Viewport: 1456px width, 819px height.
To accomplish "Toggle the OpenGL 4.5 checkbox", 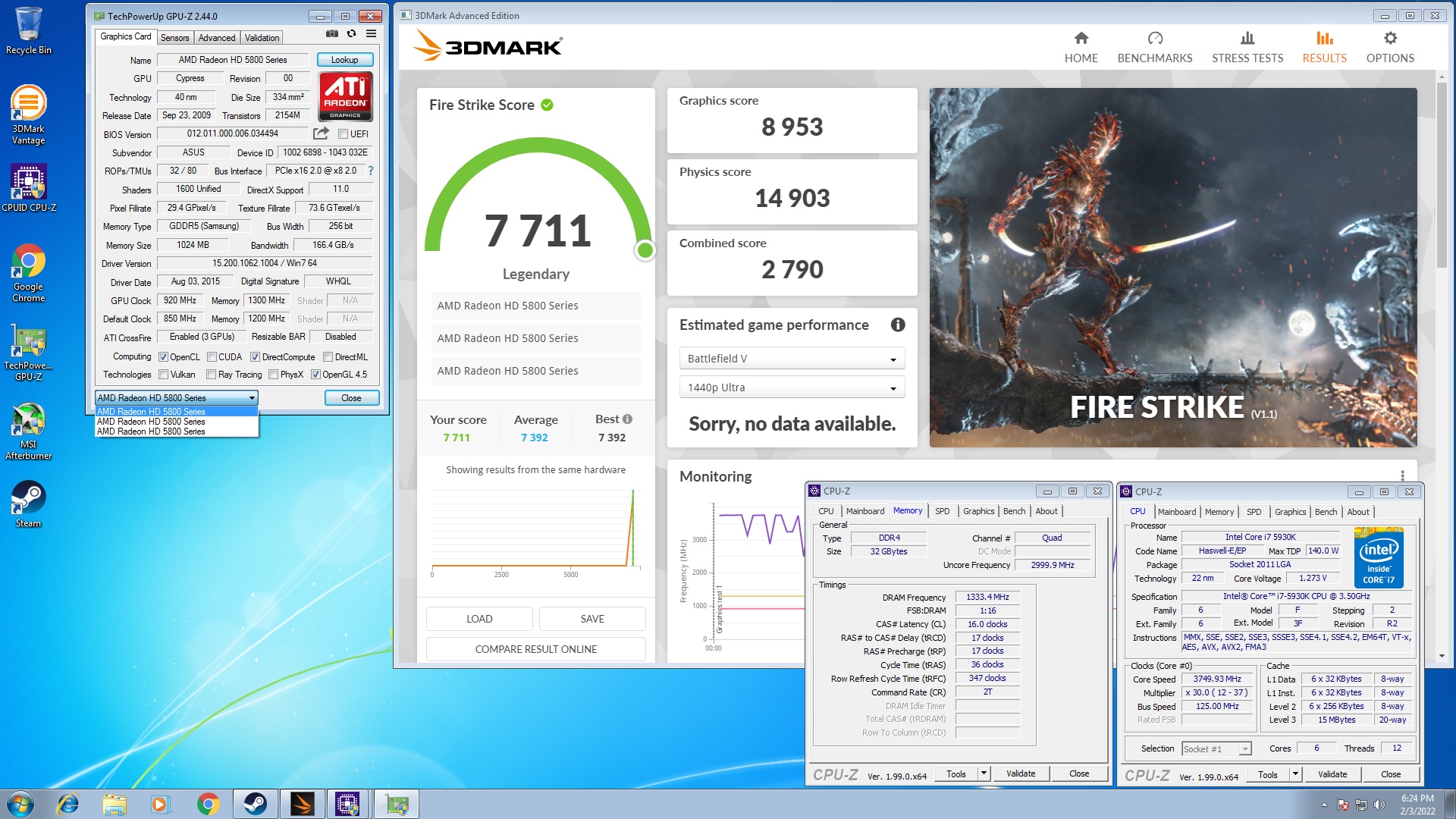I will click(315, 375).
